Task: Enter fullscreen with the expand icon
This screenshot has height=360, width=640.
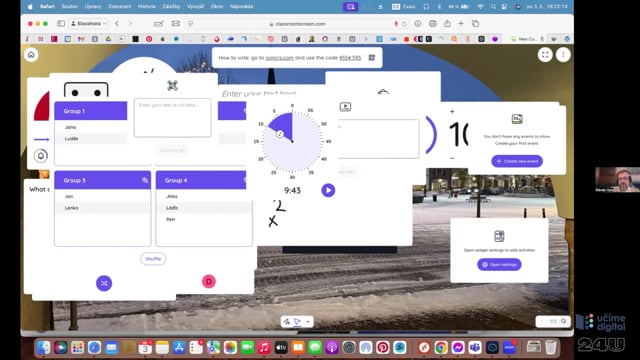Action: click(x=545, y=55)
